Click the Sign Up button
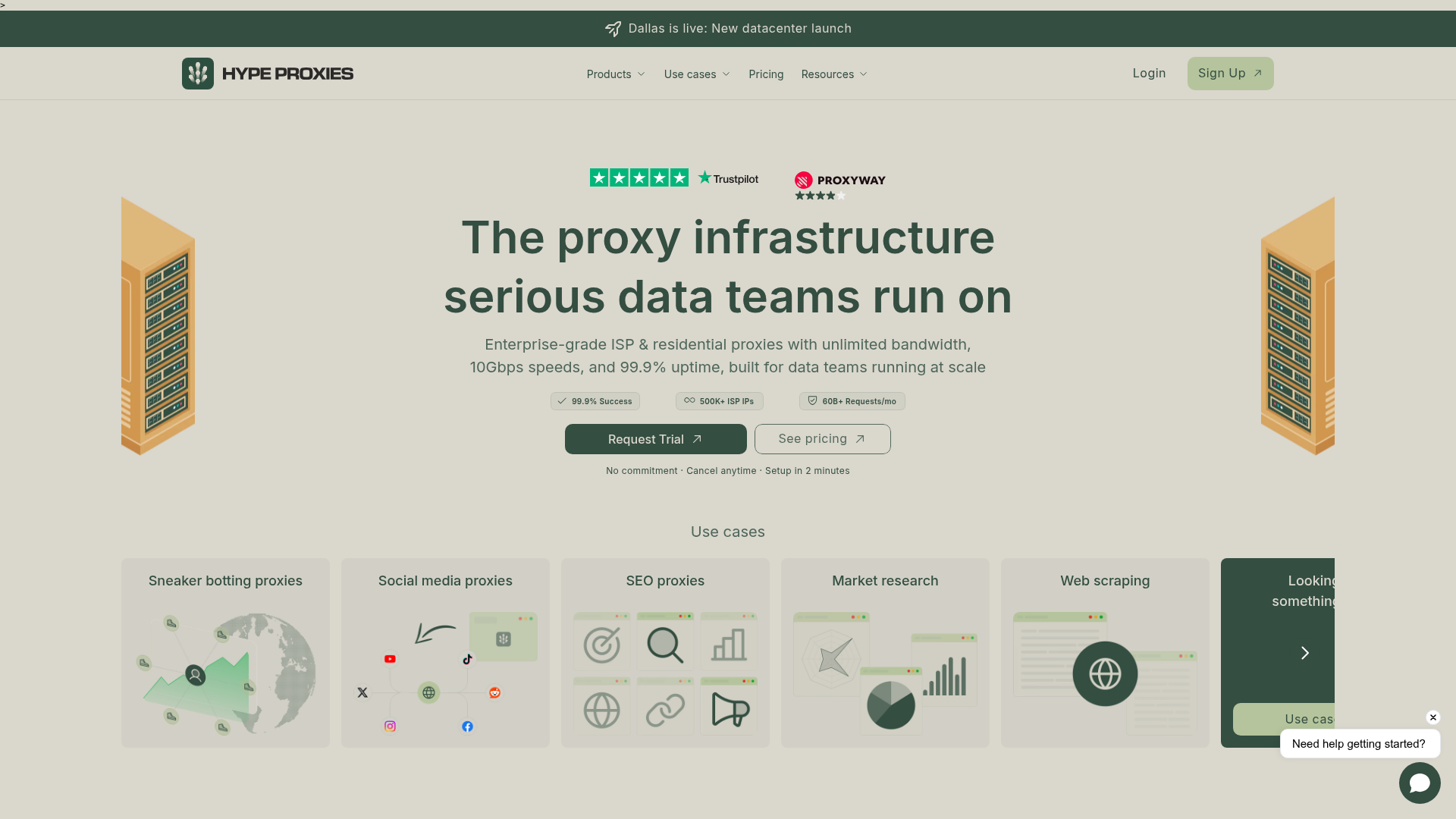Viewport: 1456px width, 819px height. point(1230,74)
